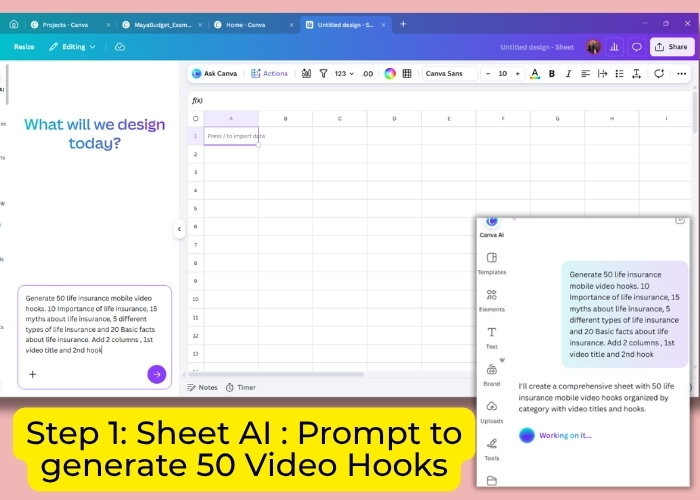Image resolution: width=700 pixels, height=500 pixels.
Task: Click Canva AI icon in inset sidebar
Action: click(492, 227)
